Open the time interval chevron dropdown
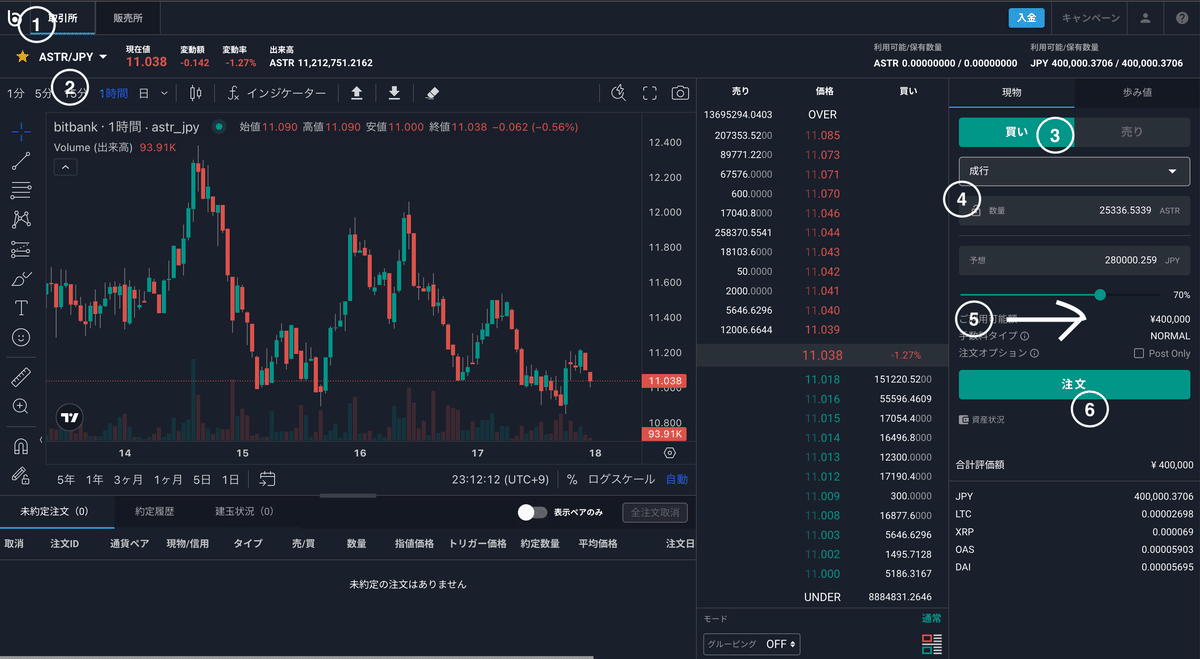The width and height of the screenshot is (1200, 659). tap(164, 93)
